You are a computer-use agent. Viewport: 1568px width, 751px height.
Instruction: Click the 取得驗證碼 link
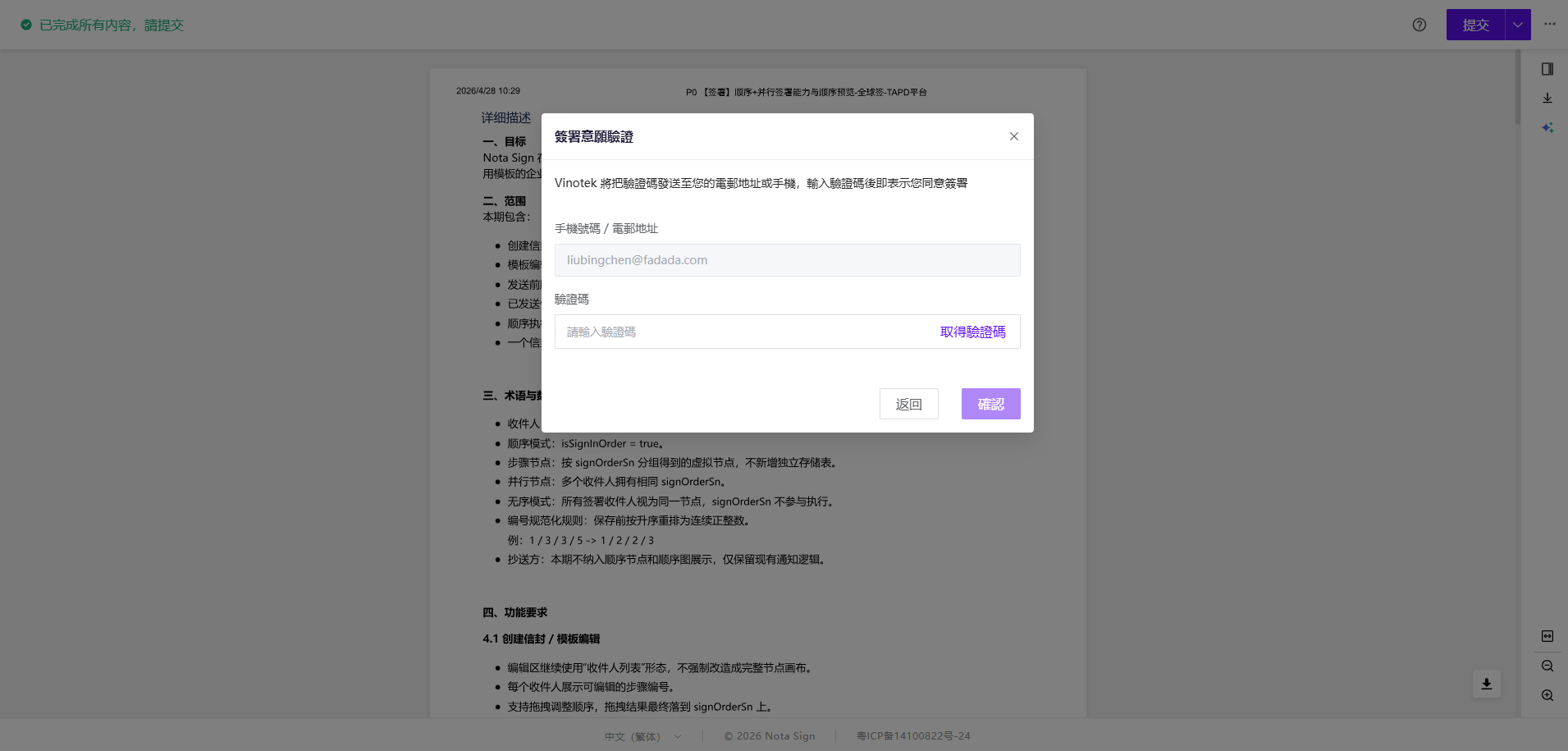pos(972,332)
